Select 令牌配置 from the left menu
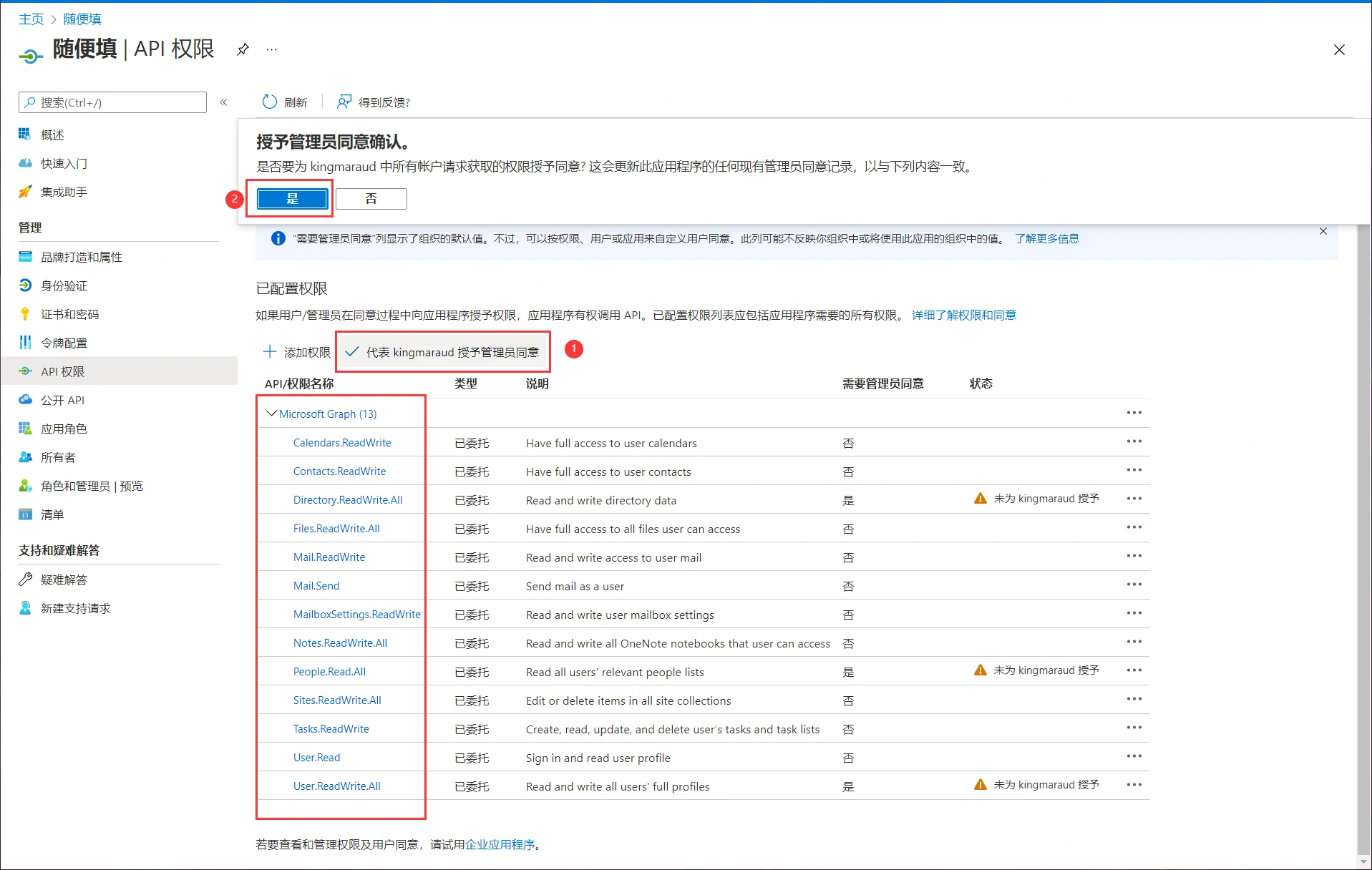The image size is (1372, 870). 64,343
